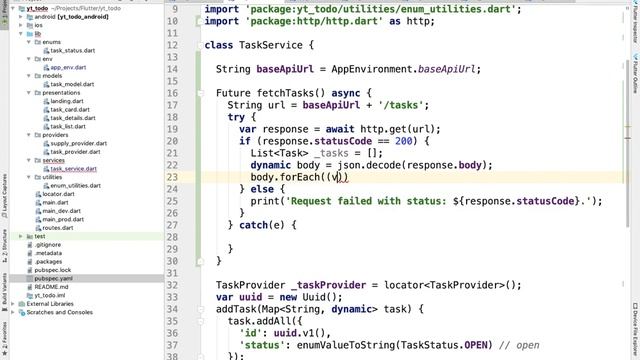Click the android module folder icon
Image resolution: width=640 pixels, height=360 pixels.
[30, 17]
